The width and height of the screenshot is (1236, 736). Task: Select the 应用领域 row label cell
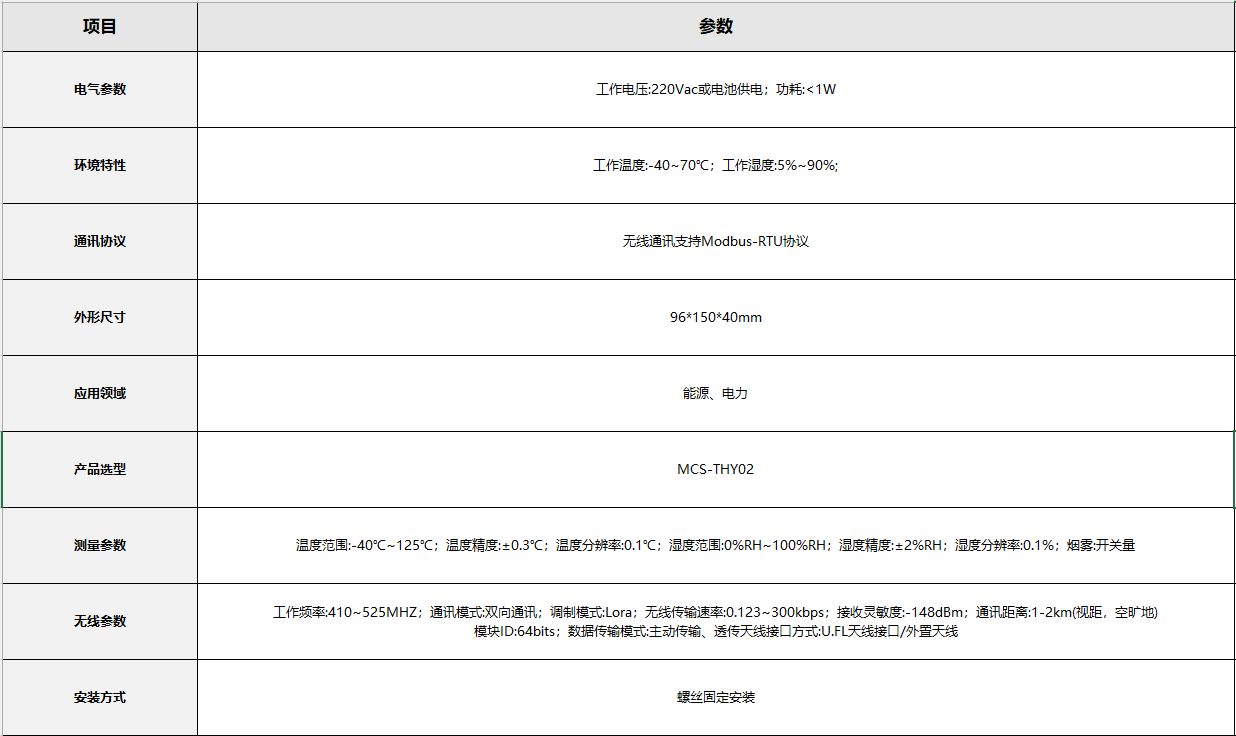tap(100, 393)
